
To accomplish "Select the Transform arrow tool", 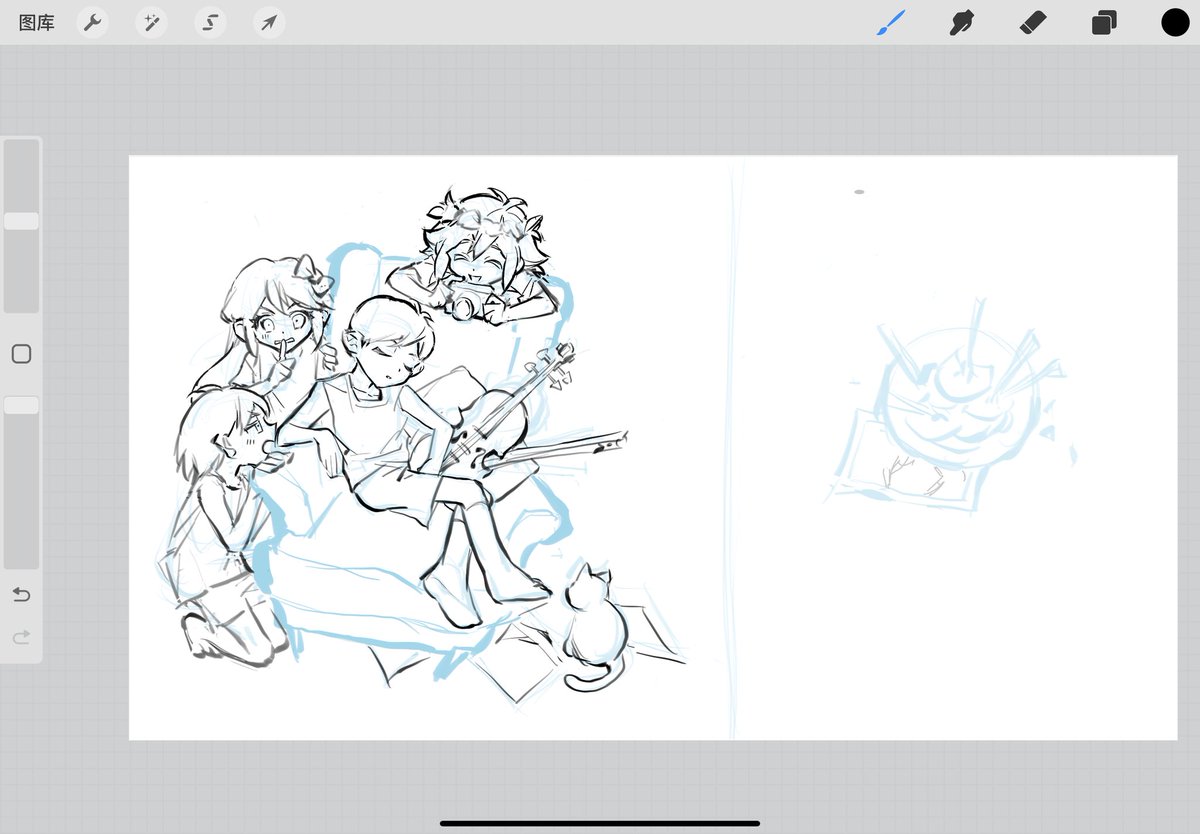I will coord(268,23).
